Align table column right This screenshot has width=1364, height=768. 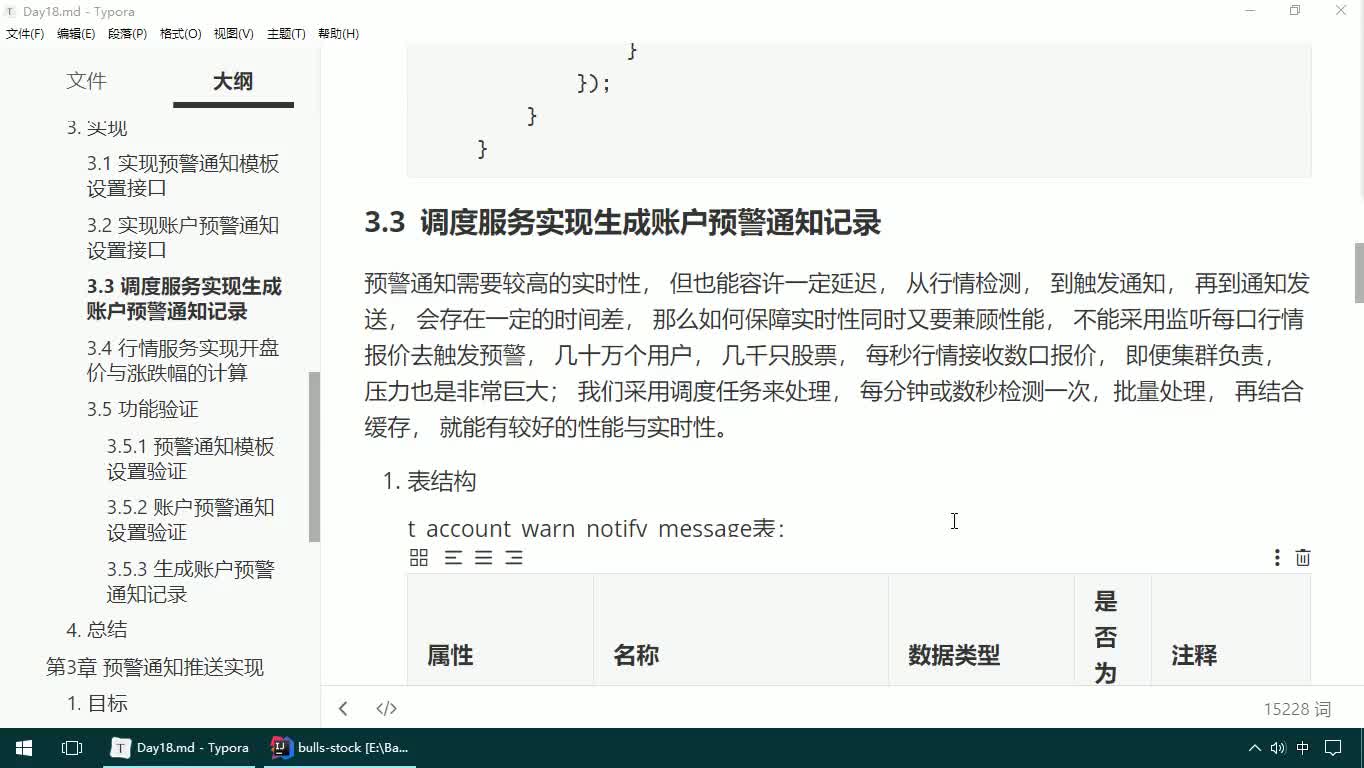[x=514, y=558]
